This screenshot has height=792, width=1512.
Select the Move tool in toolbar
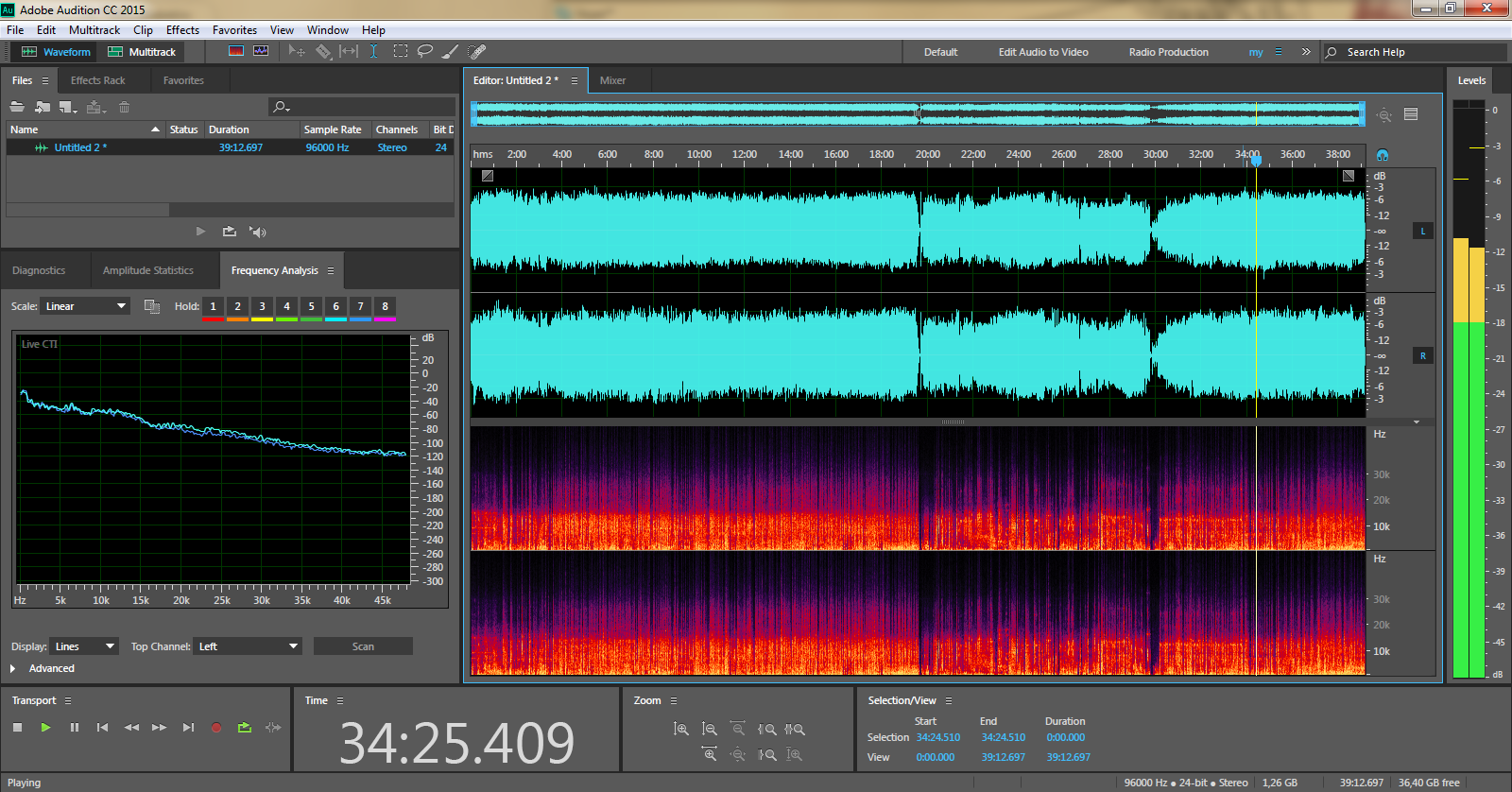pos(297,51)
